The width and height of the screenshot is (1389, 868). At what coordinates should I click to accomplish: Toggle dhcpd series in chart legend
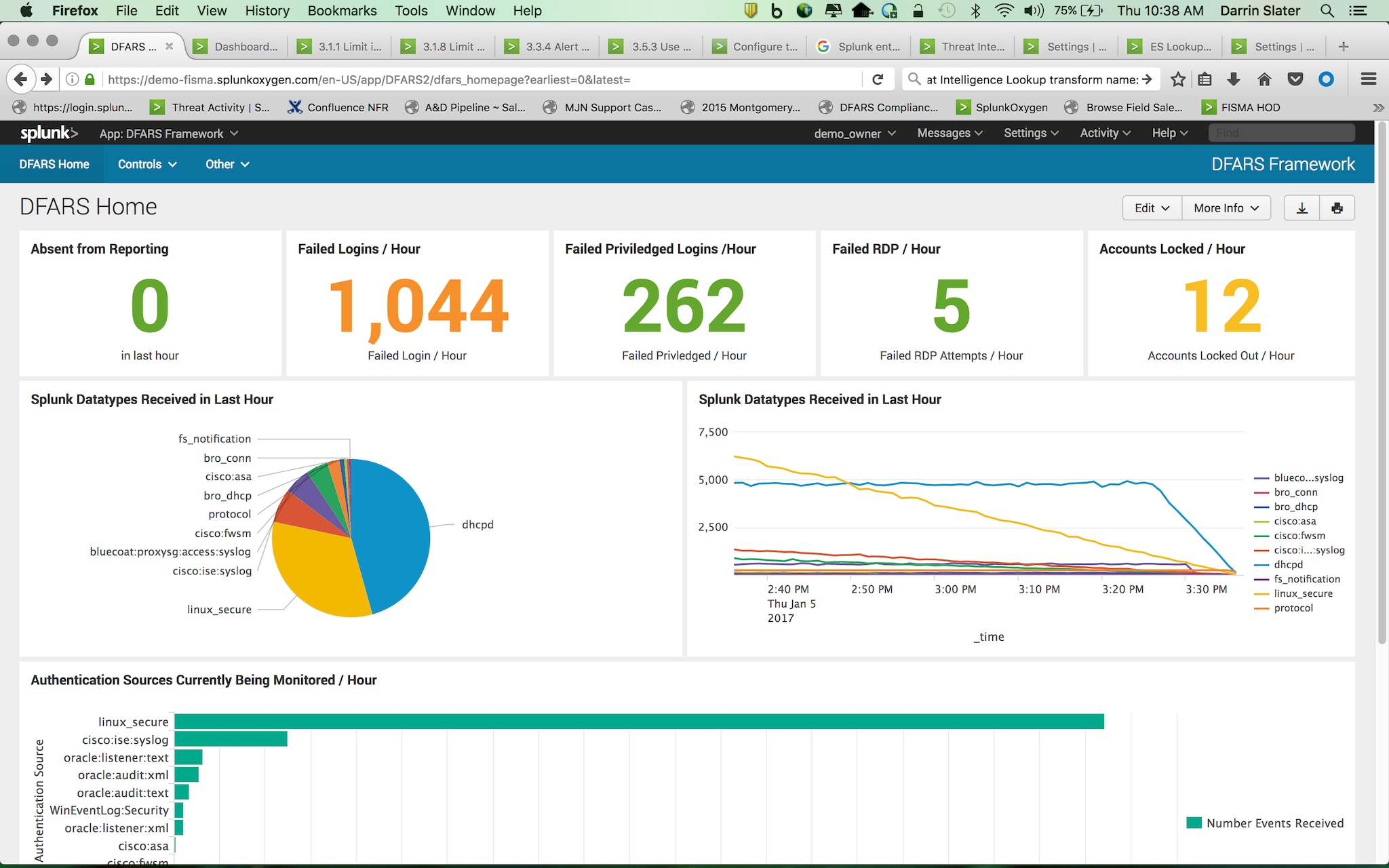pos(1287,564)
